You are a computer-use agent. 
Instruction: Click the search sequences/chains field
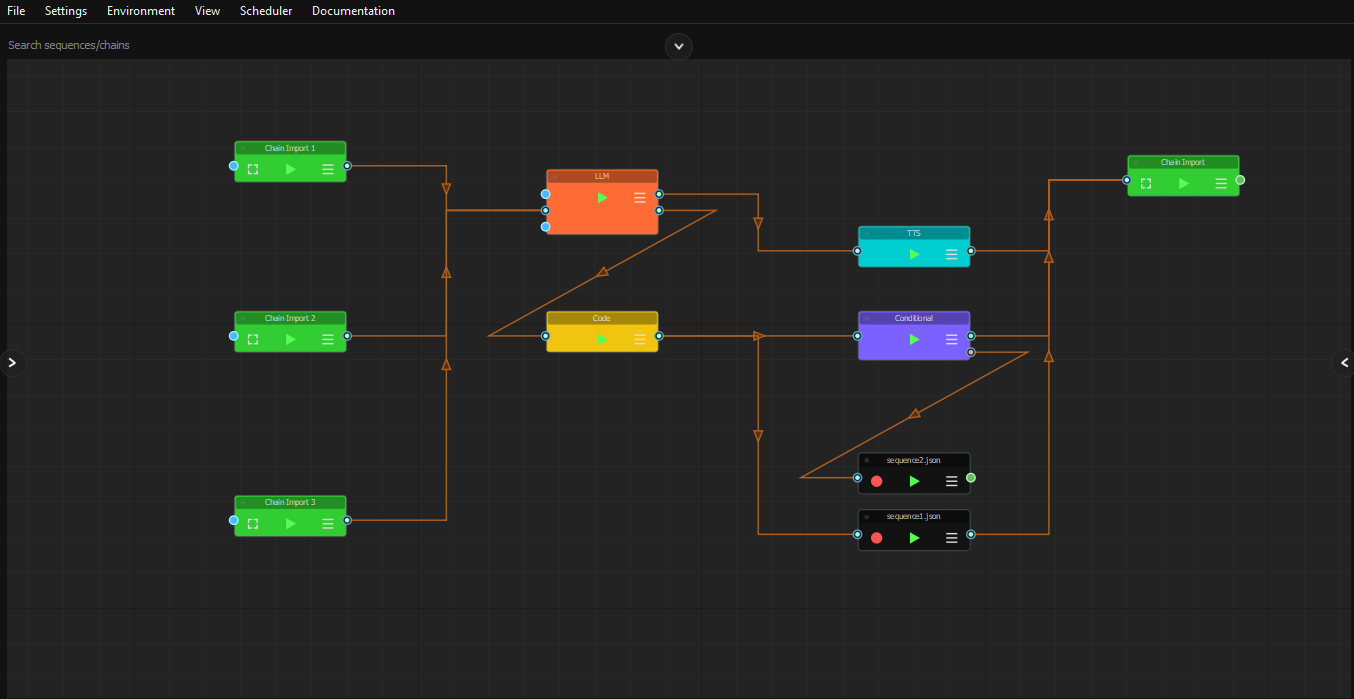(x=200, y=44)
